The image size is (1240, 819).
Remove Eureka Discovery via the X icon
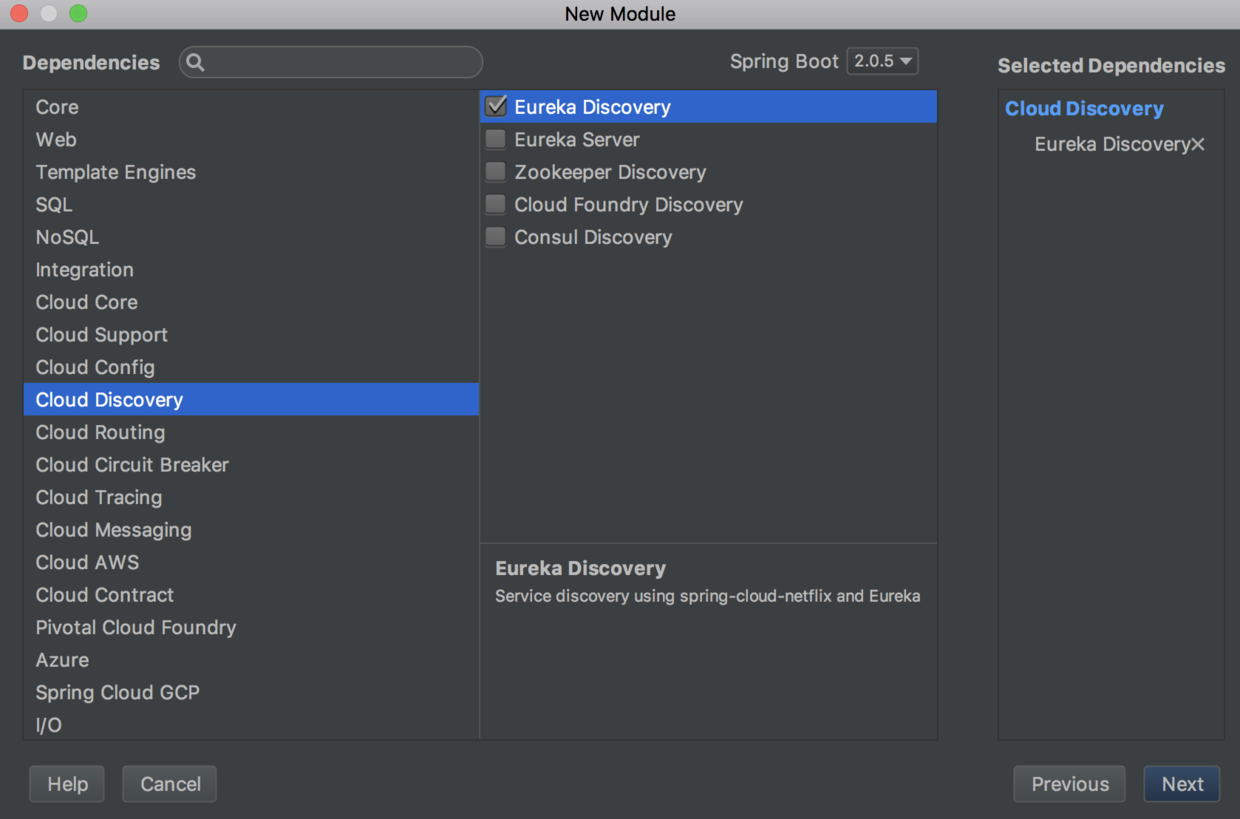(1198, 144)
